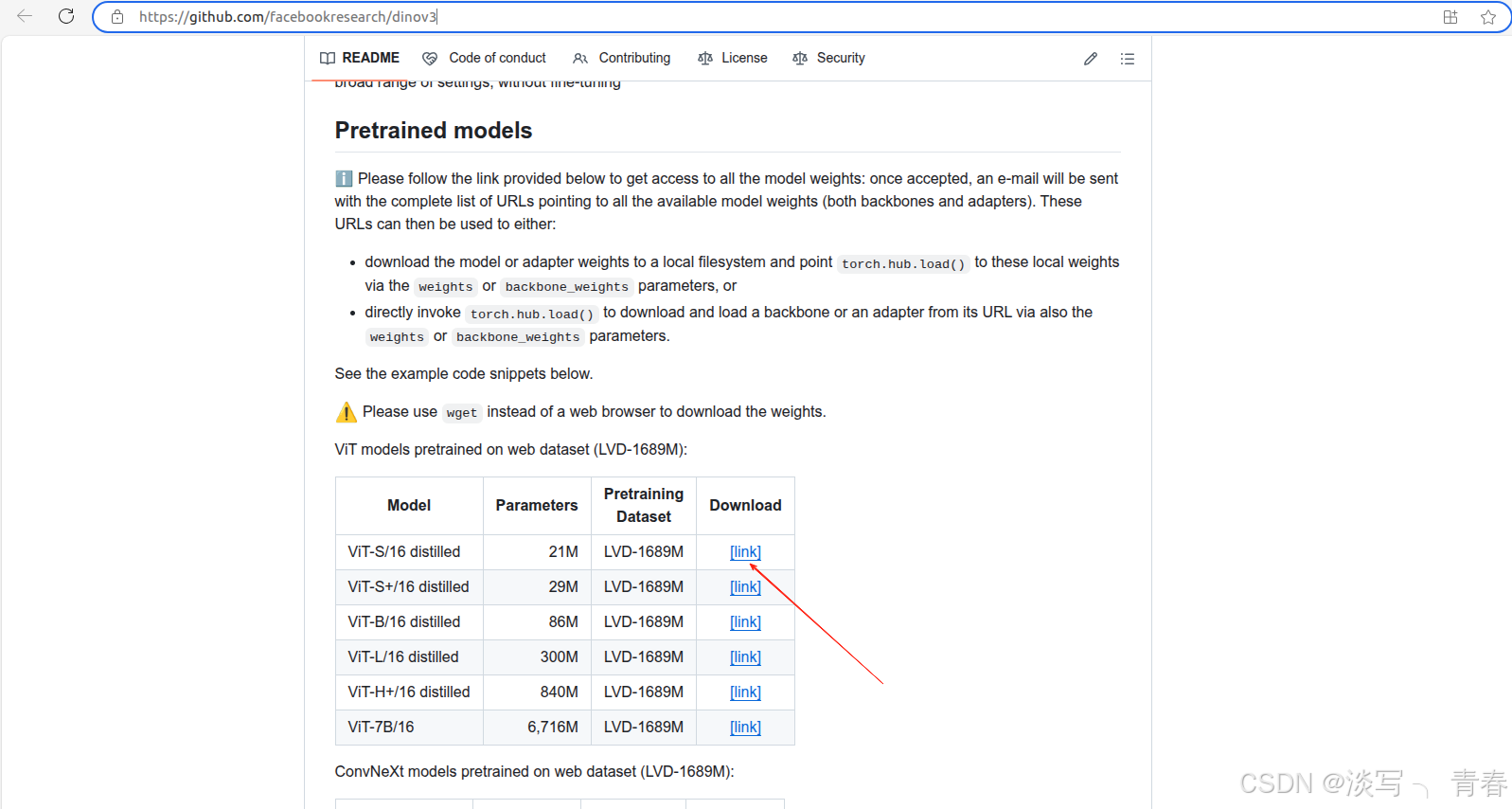View site info via the padlock icon
This screenshot has width=1512, height=809.
pyautogui.click(x=117, y=17)
